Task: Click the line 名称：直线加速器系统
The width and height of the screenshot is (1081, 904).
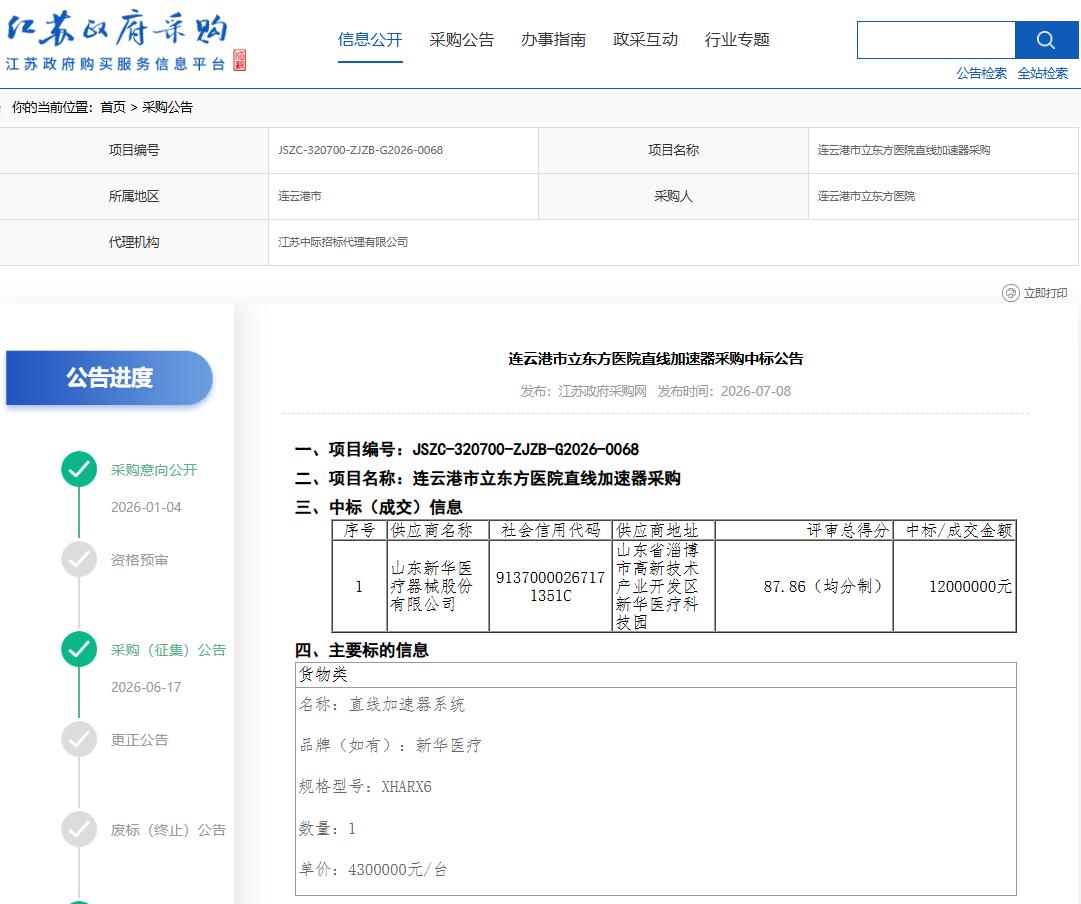Action: tap(382, 704)
